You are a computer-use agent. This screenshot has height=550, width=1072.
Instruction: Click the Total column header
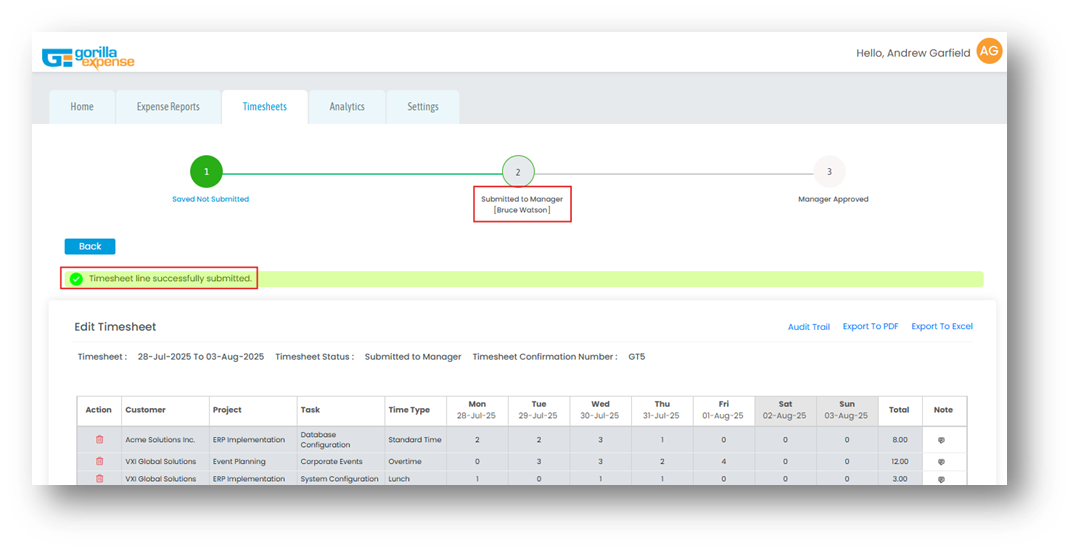click(900, 410)
